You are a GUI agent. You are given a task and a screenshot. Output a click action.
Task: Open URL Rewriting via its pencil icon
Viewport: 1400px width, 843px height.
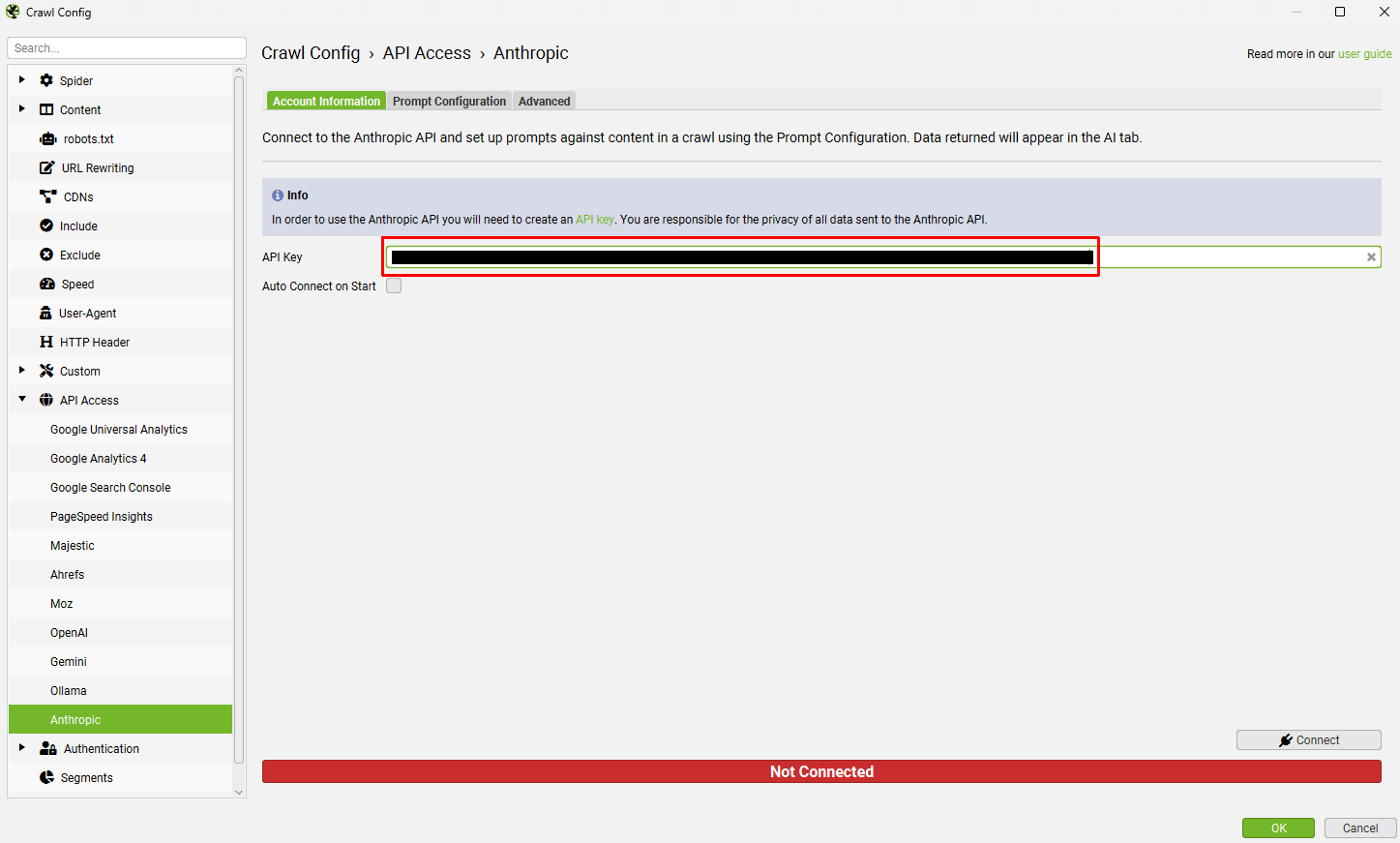pyautogui.click(x=45, y=167)
